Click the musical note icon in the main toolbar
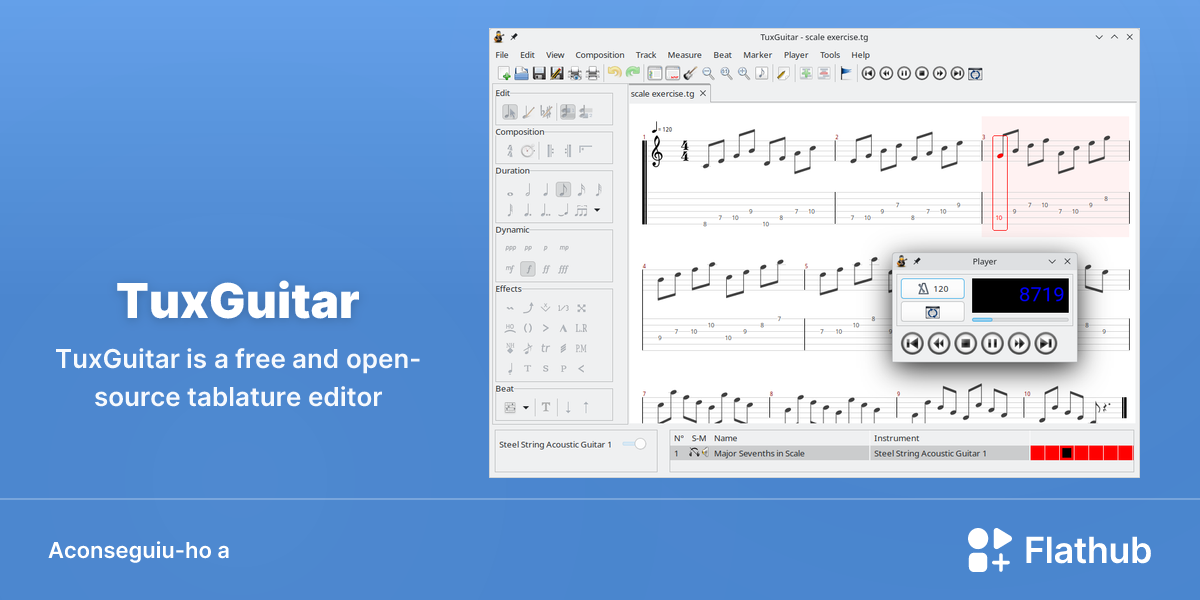The width and height of the screenshot is (1200, 600). (x=761, y=73)
